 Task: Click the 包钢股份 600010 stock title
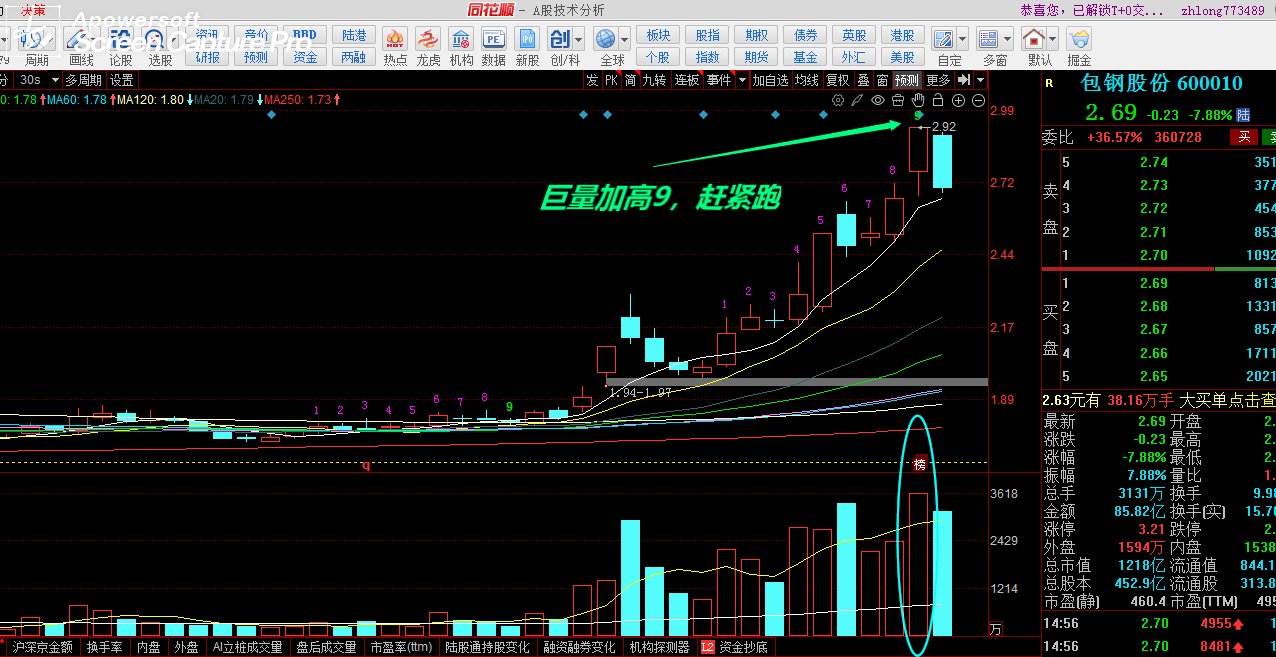1162,84
